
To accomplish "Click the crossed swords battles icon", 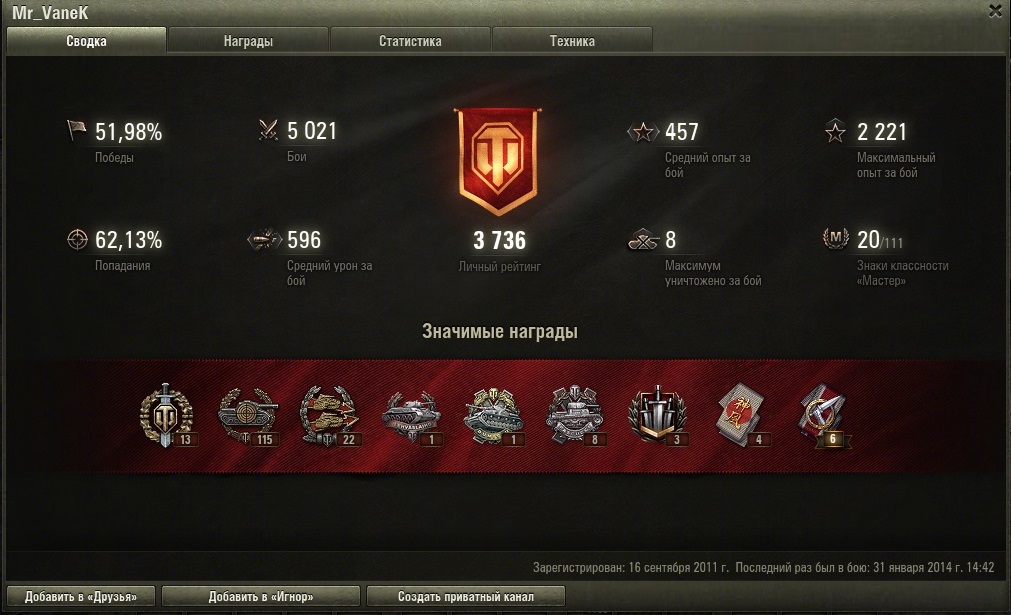I will click(x=268, y=130).
